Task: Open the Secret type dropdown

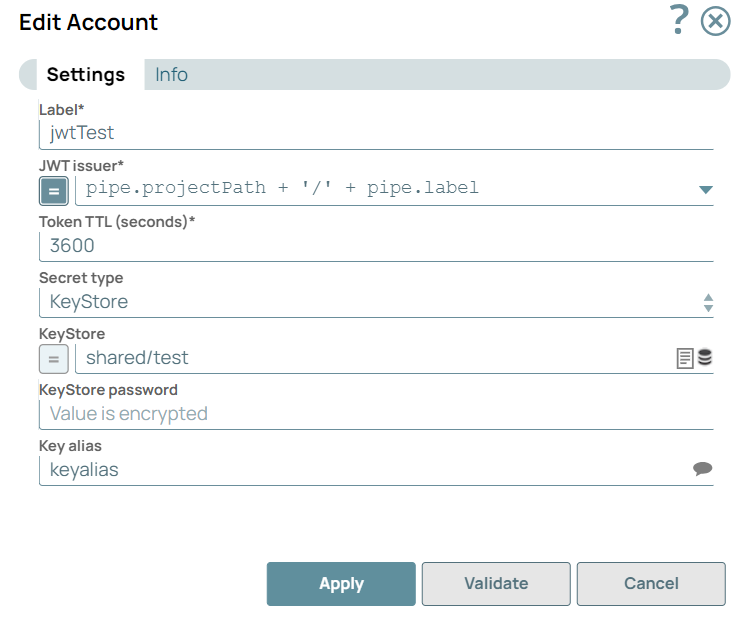Action: pos(375,302)
